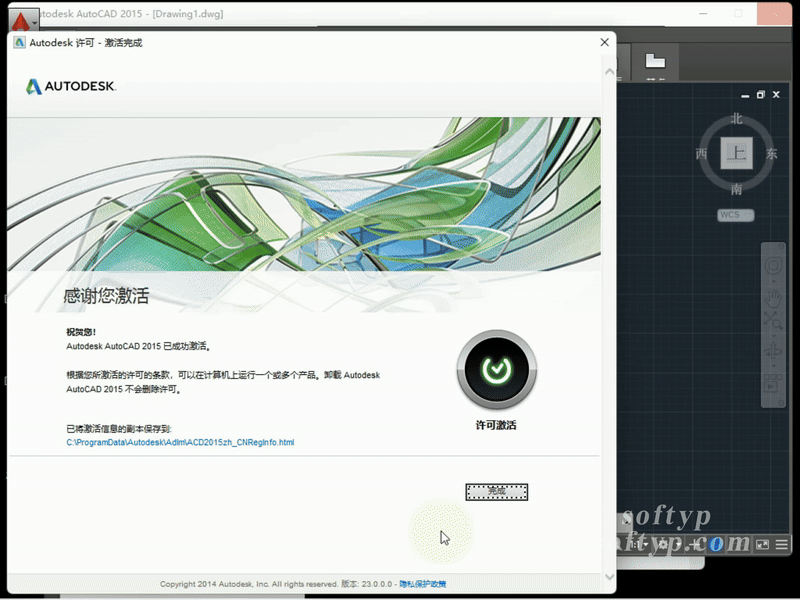Open the WCS coordinate system dropdown
800x600 pixels.
pos(735,215)
